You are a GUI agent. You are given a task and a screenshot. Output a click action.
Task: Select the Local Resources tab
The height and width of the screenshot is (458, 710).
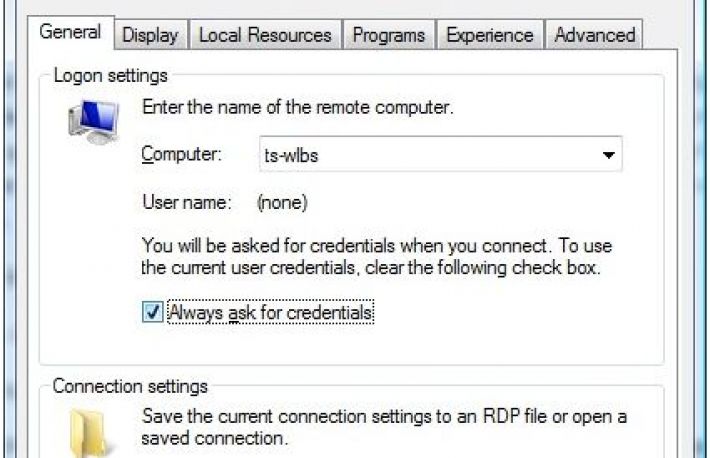265,35
